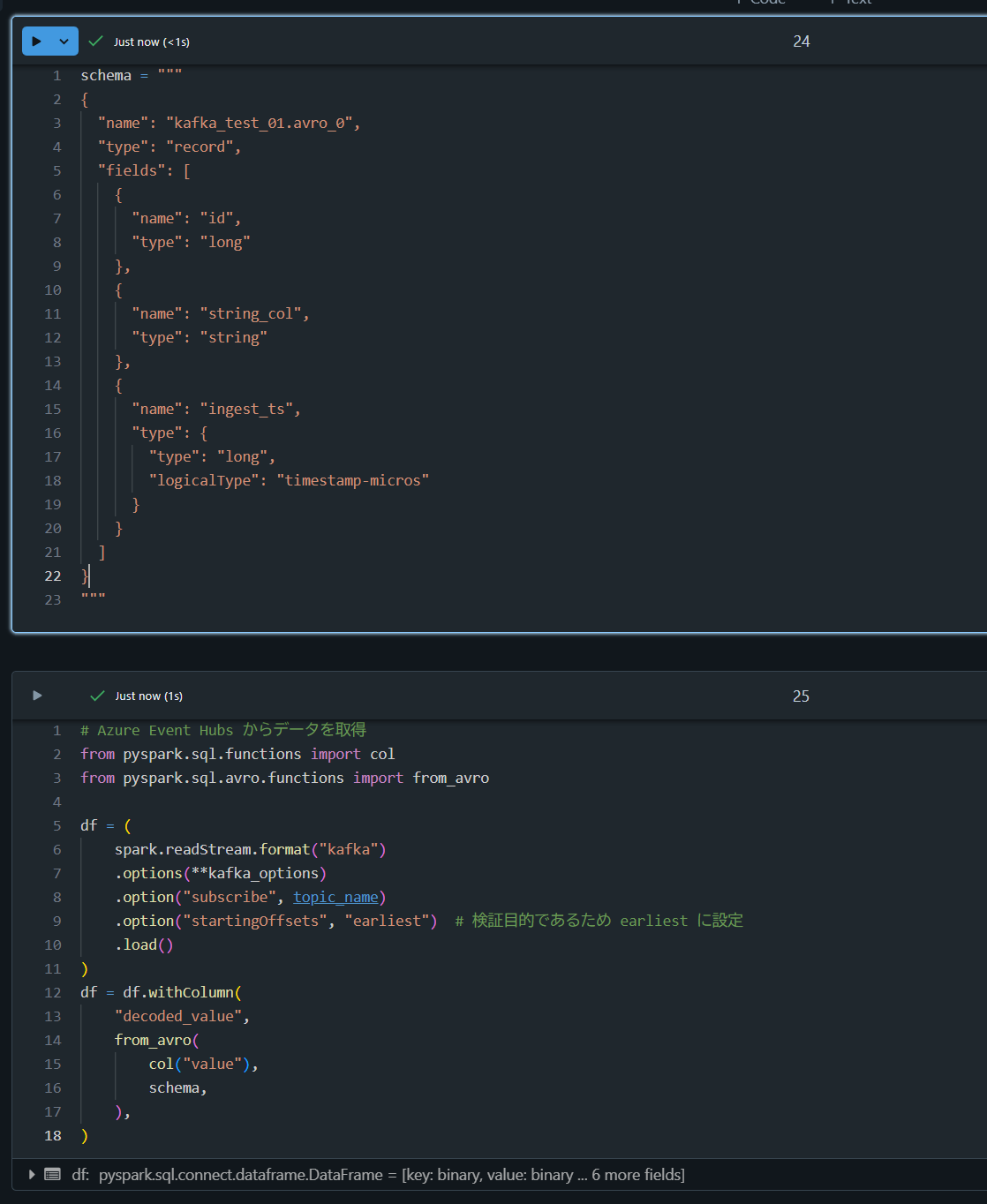Open run options dropdown for cell 24
Screen dimensions: 987x1204
(64, 41)
